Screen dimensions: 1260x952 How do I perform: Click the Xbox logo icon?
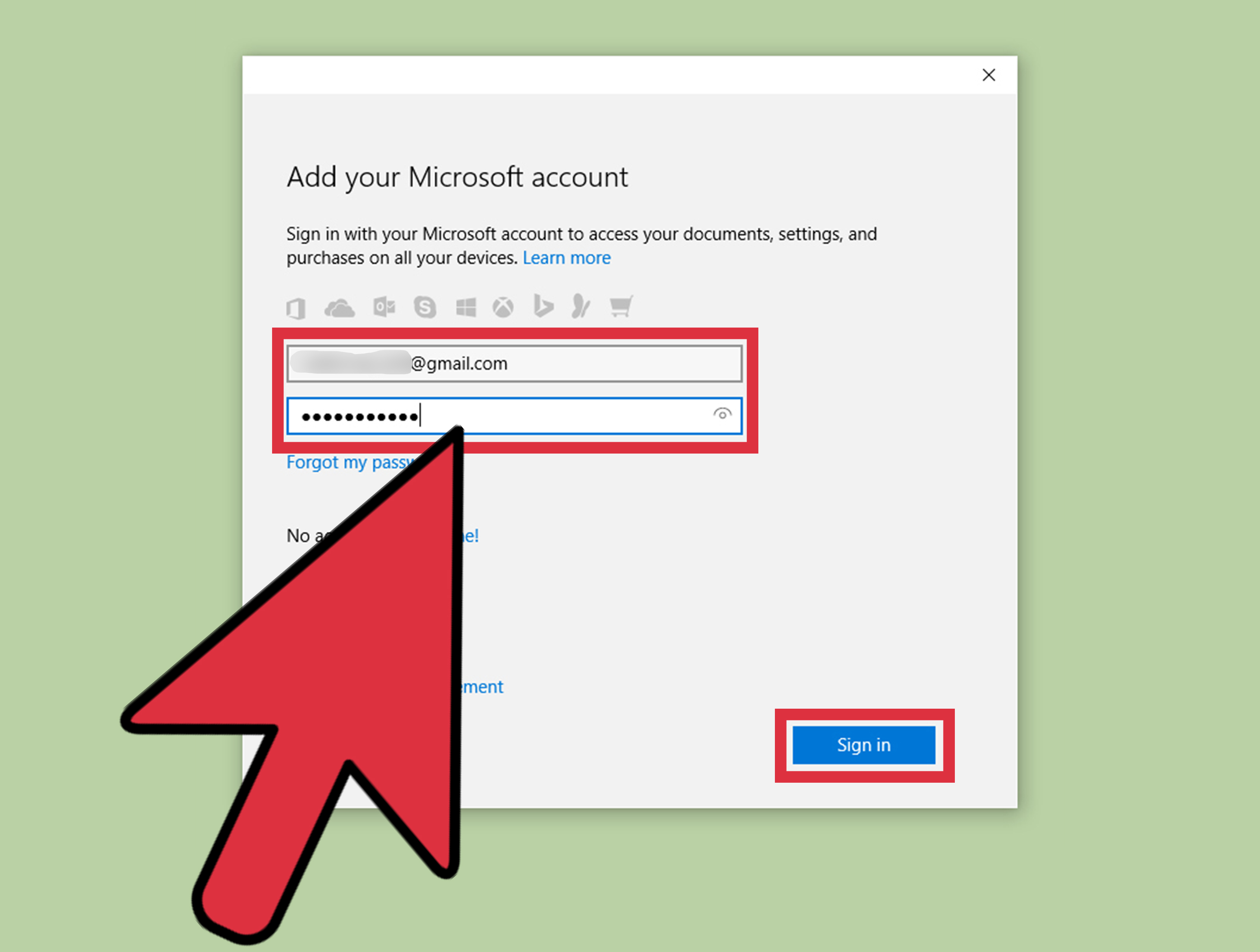point(503,307)
